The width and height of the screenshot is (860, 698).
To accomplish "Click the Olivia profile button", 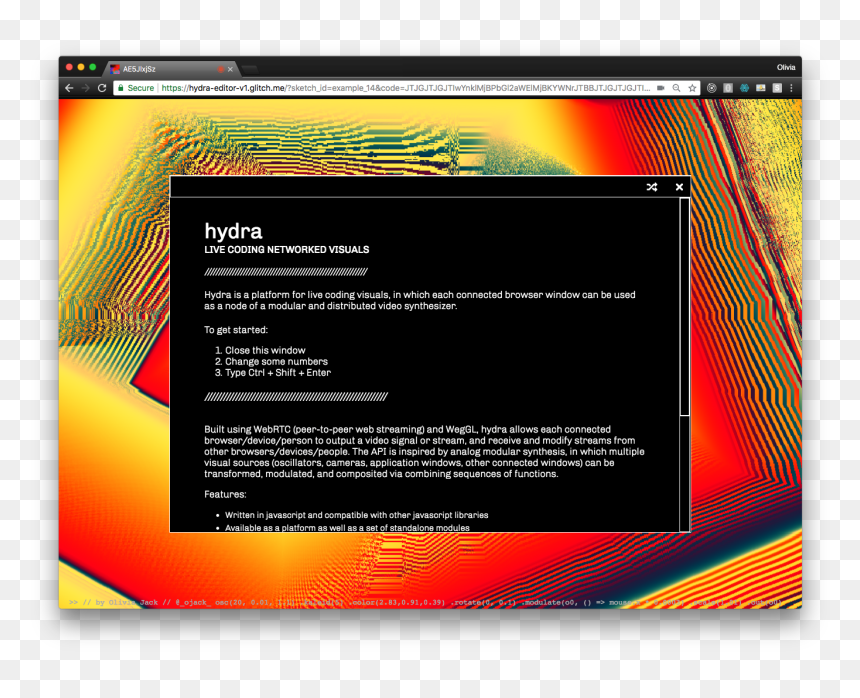I will 785,67.
